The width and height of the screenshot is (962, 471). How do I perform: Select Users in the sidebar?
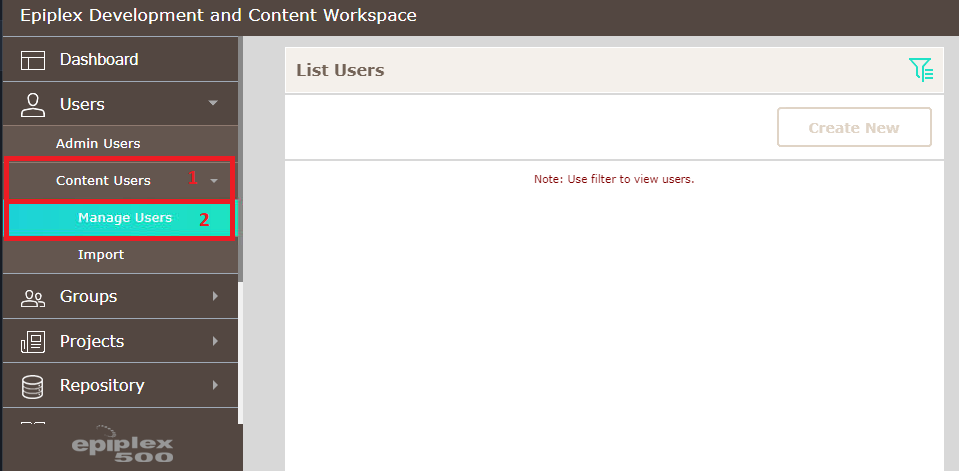point(120,104)
